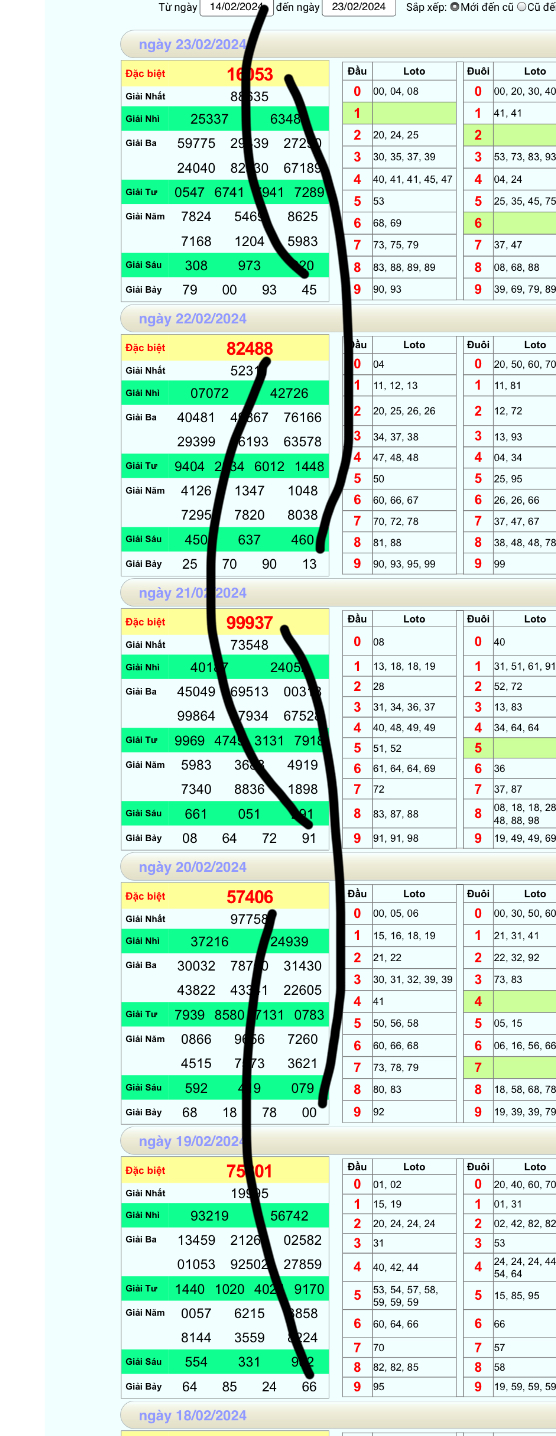This screenshot has height=1436, width=556.
Task: Click the 'ngày 22/02/2024' section header
Action: [x=338, y=319]
